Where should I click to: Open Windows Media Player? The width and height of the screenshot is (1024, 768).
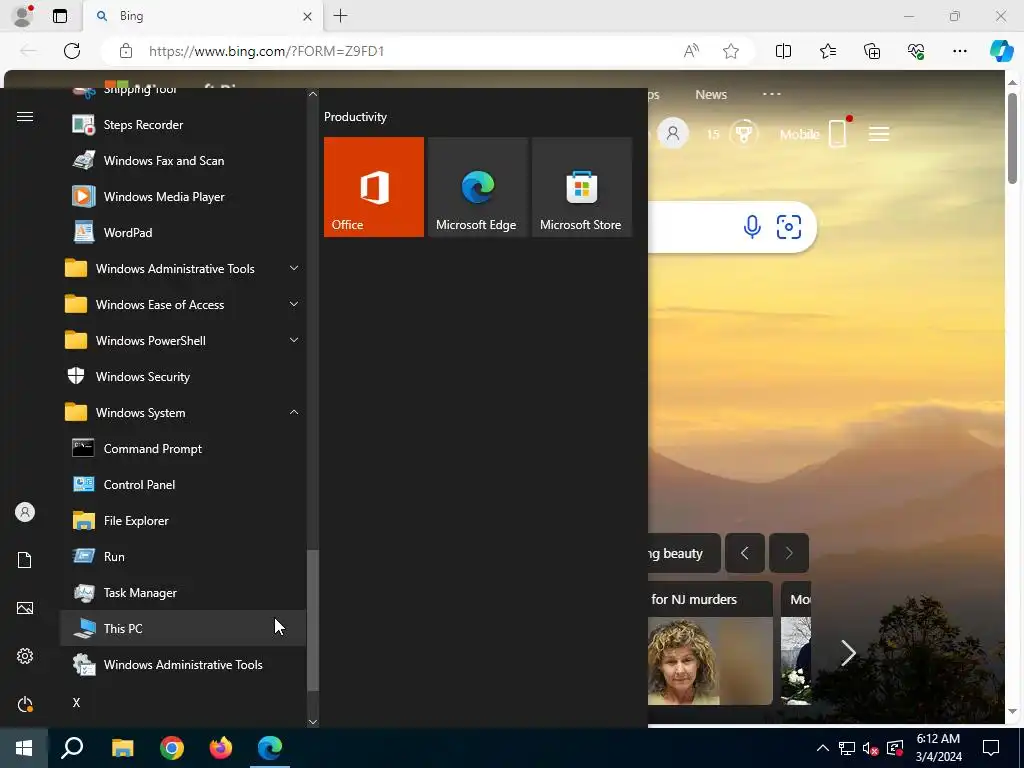(183, 197)
